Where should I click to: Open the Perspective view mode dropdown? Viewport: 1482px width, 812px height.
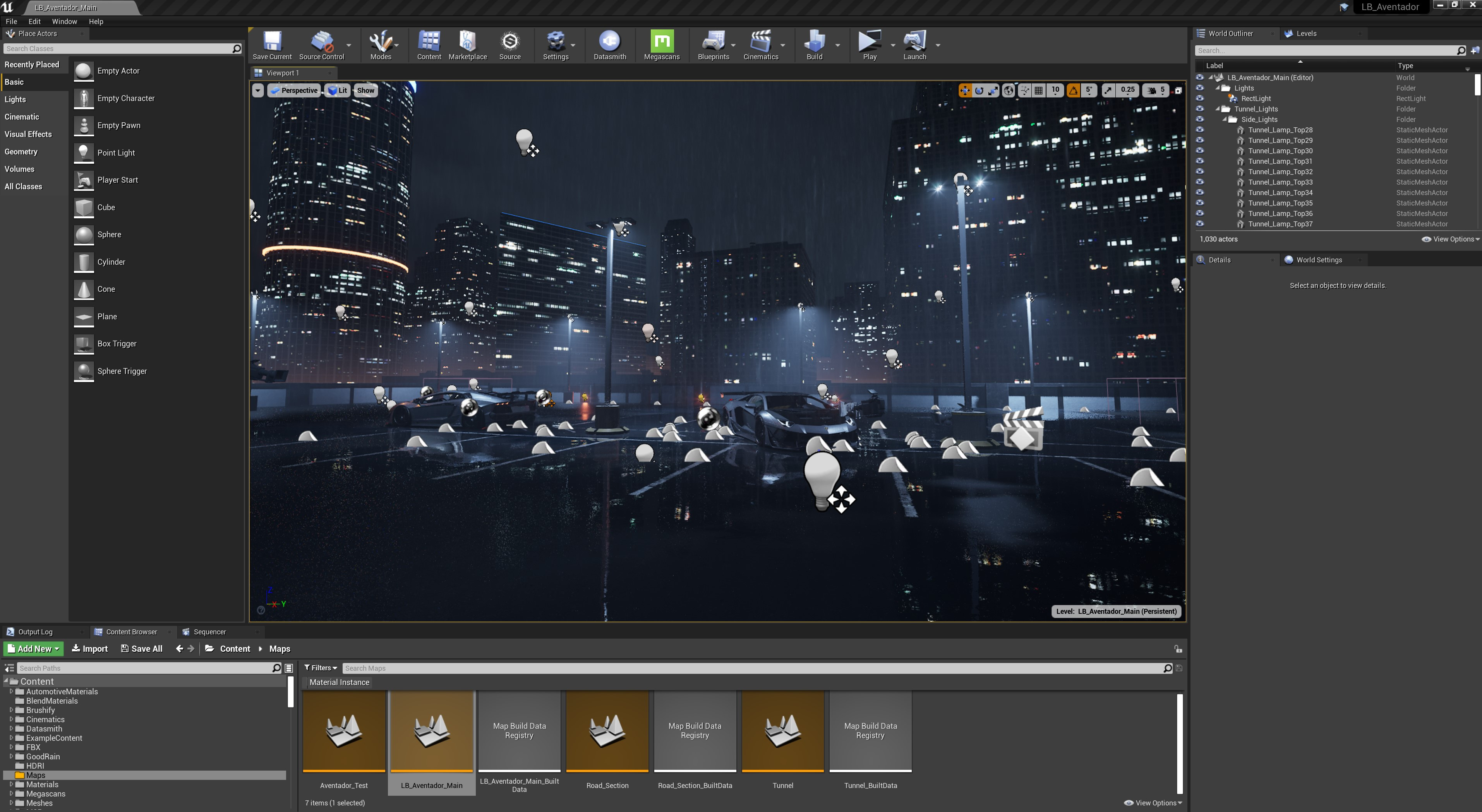coord(293,90)
